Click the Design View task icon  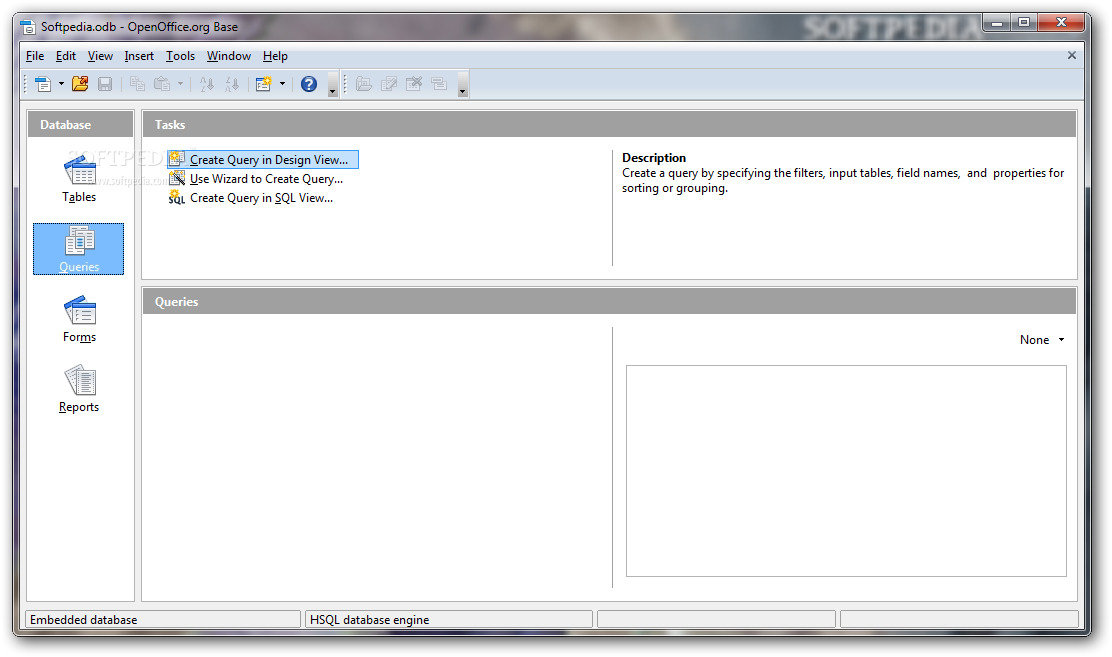[177, 159]
